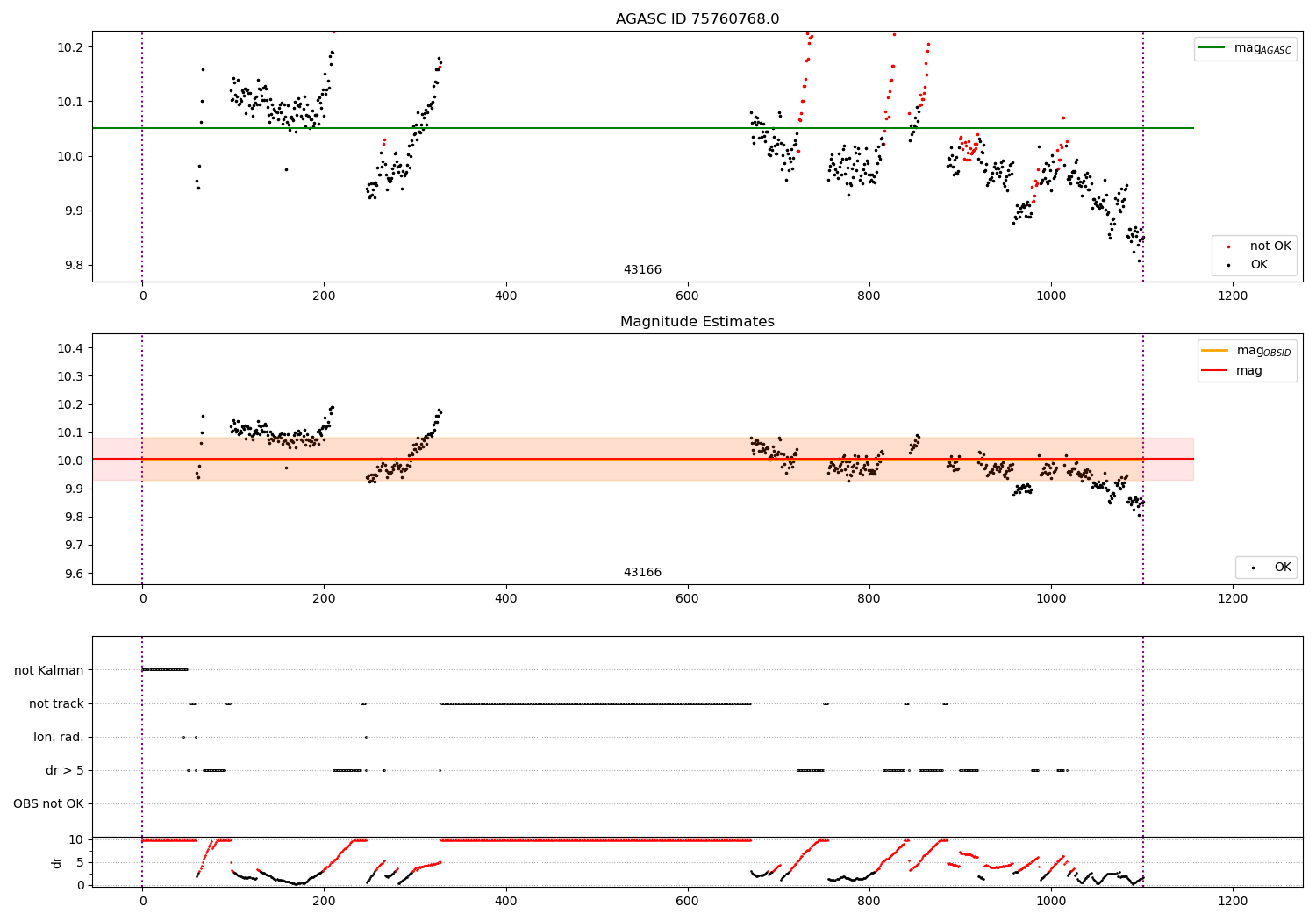Click the 'not Kalman' row label
Image resolution: width=1316 pixels, height=921 pixels.
click(x=49, y=670)
